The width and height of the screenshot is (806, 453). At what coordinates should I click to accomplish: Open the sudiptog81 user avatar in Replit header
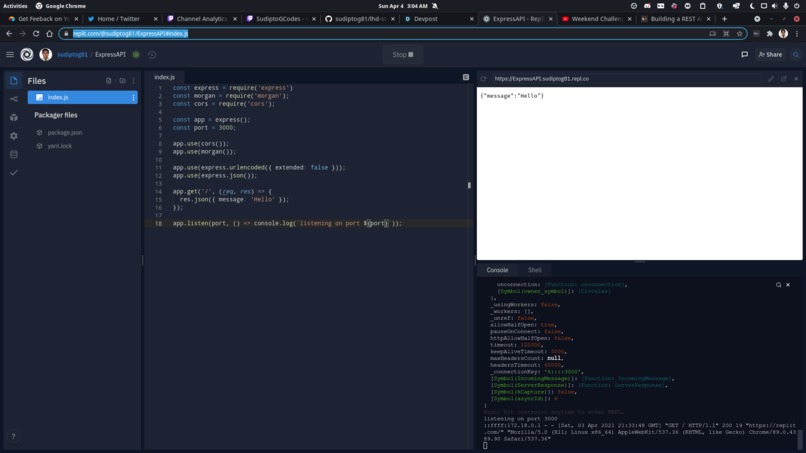pyautogui.click(x=46, y=55)
